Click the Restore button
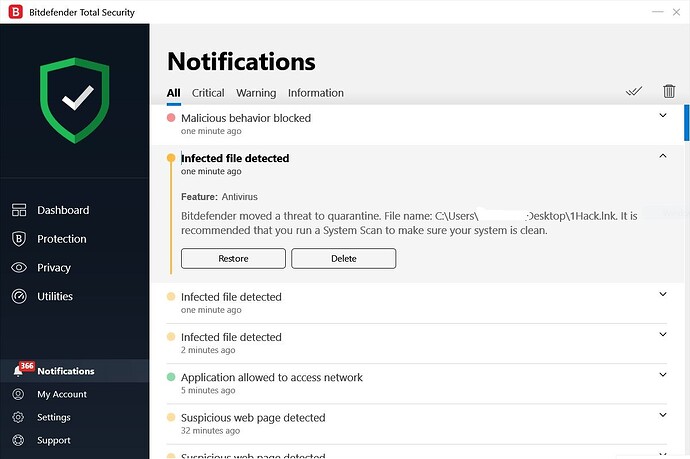The image size is (690, 459). click(233, 258)
